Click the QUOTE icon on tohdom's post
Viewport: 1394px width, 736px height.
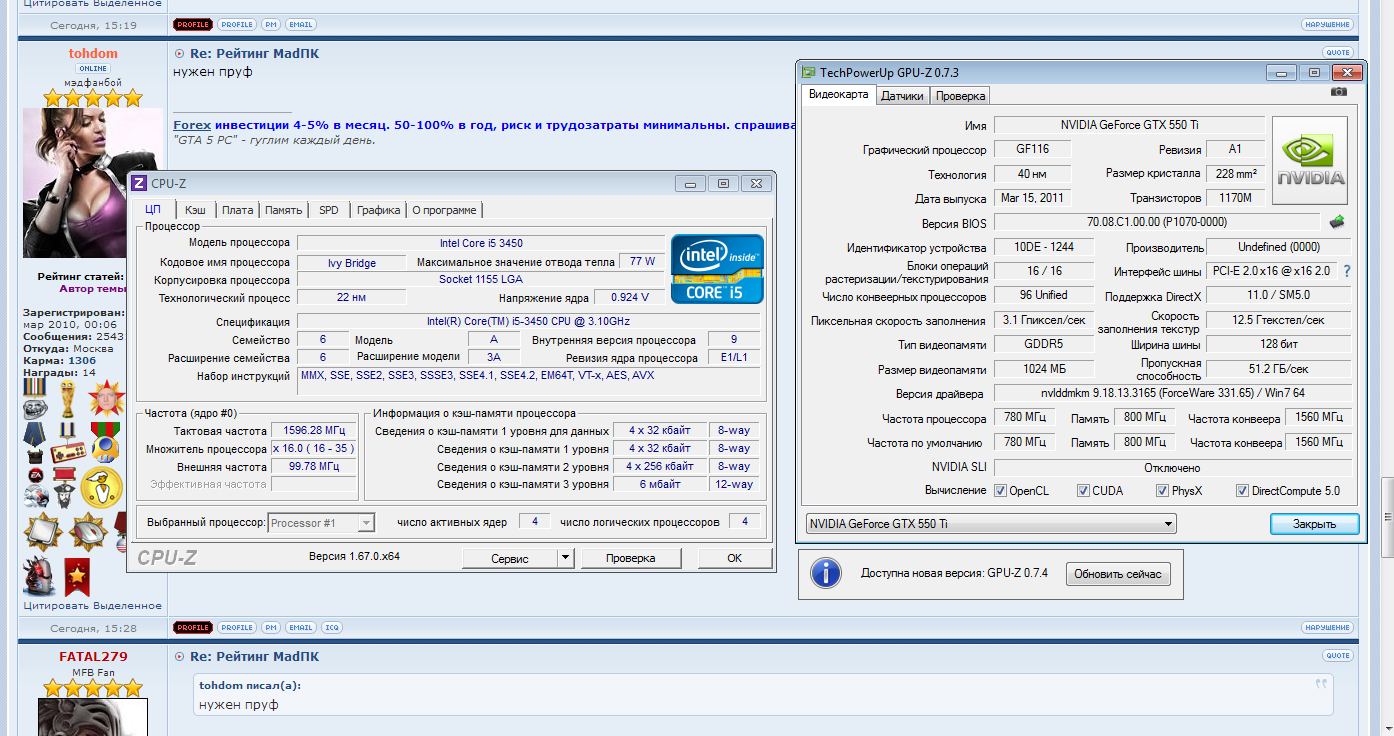[1337, 53]
